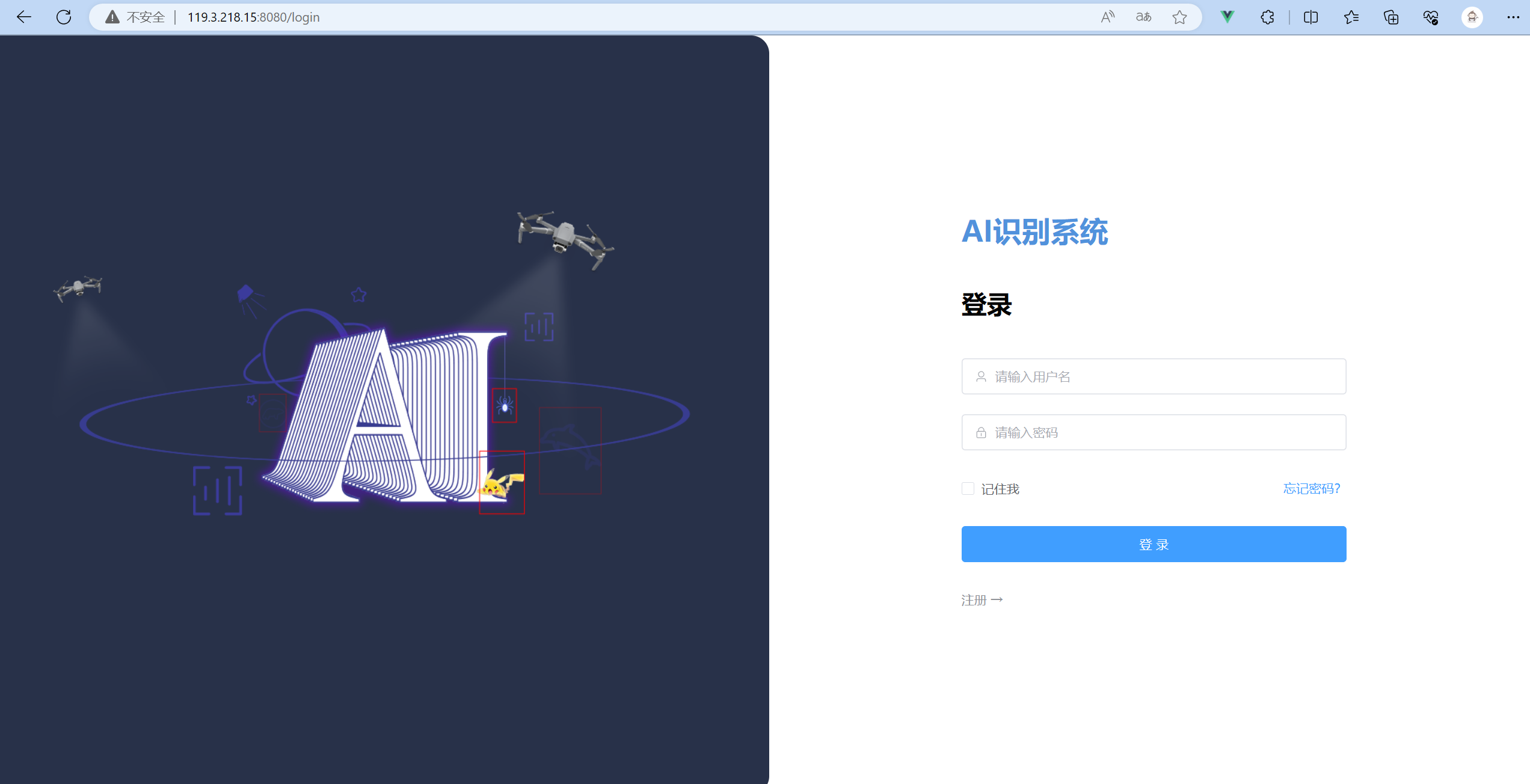Image resolution: width=1530 pixels, height=784 pixels.
Task: Click the 忘记密码? link
Action: click(x=1311, y=489)
